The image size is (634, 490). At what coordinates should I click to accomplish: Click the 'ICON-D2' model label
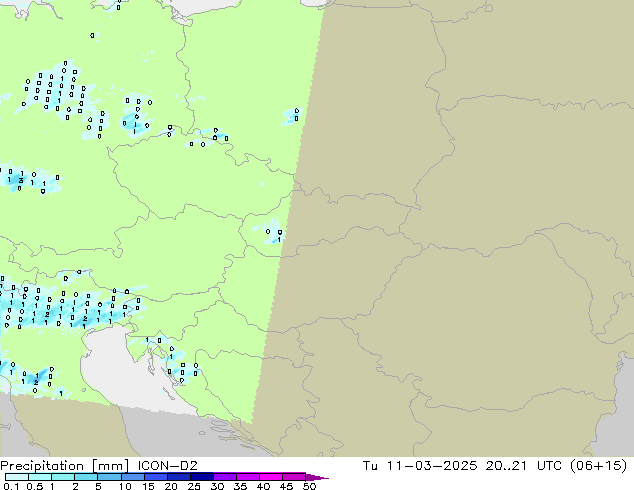pos(167,465)
